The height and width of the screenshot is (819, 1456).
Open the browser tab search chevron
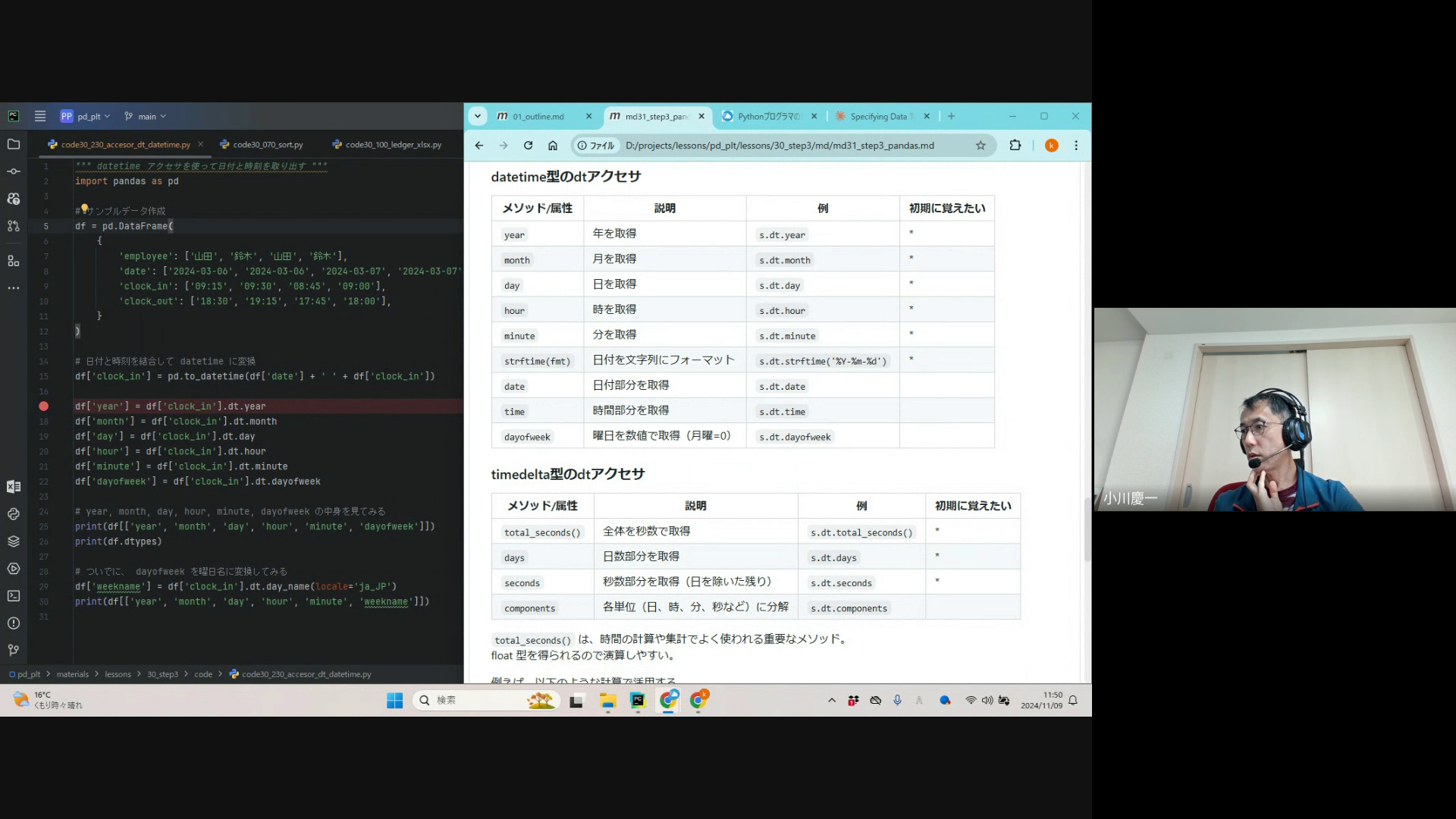[477, 116]
